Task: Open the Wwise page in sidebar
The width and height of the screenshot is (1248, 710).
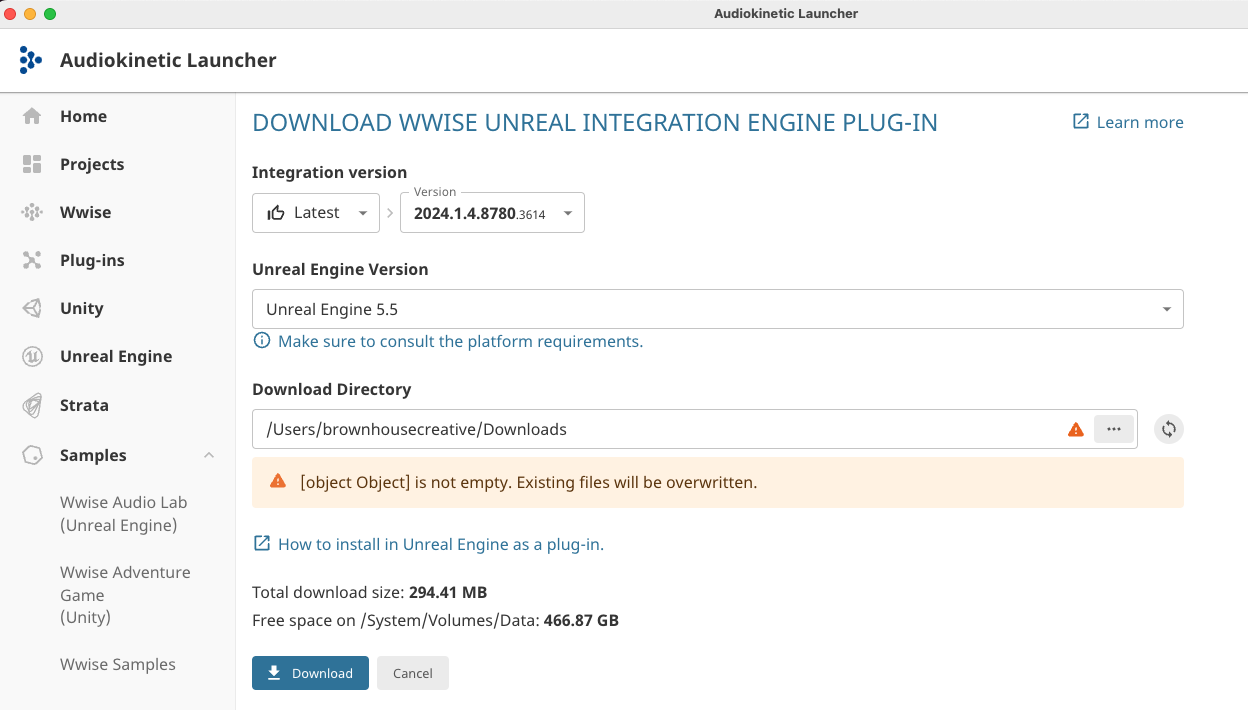Action: click(x=85, y=212)
